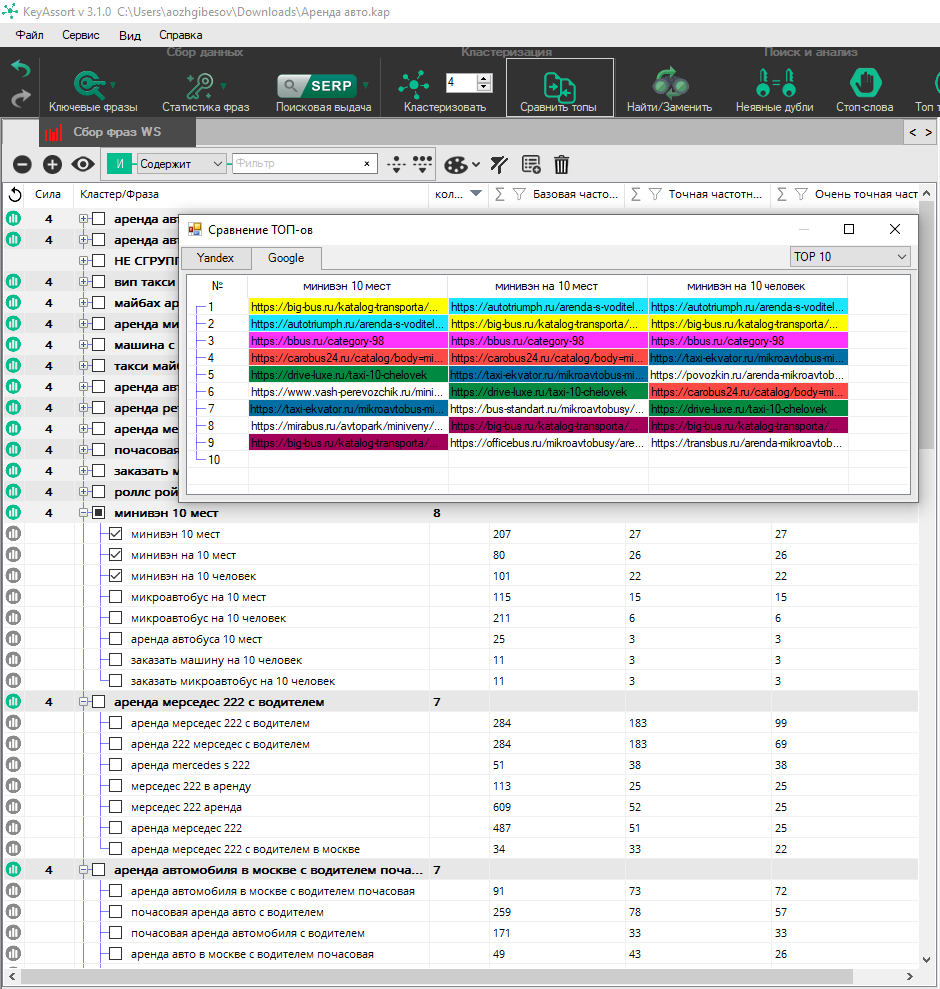
Task: Expand the НЕ СГРУПП group
Action: coord(83,260)
